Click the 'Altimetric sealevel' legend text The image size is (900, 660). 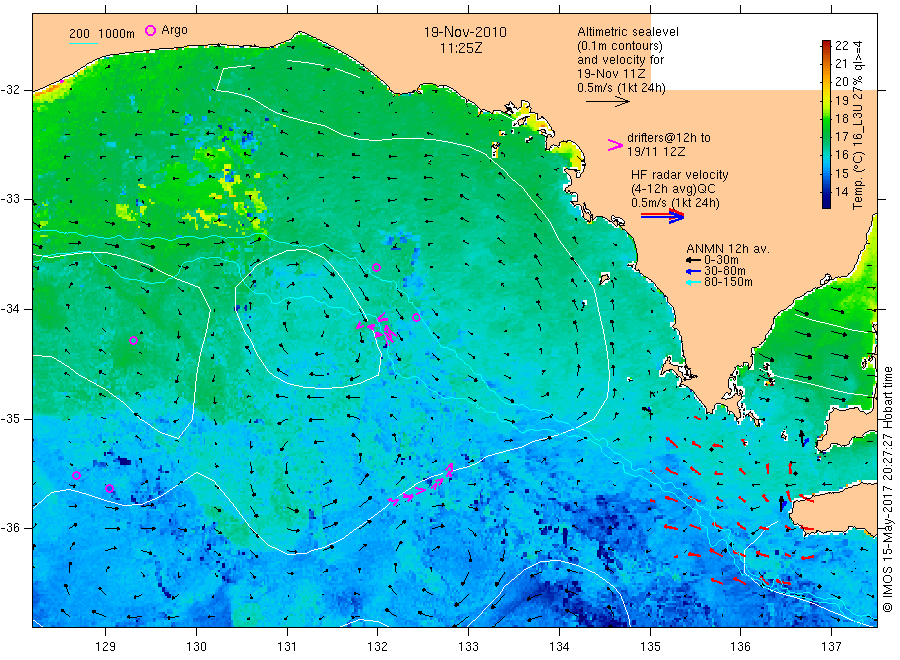[627, 32]
